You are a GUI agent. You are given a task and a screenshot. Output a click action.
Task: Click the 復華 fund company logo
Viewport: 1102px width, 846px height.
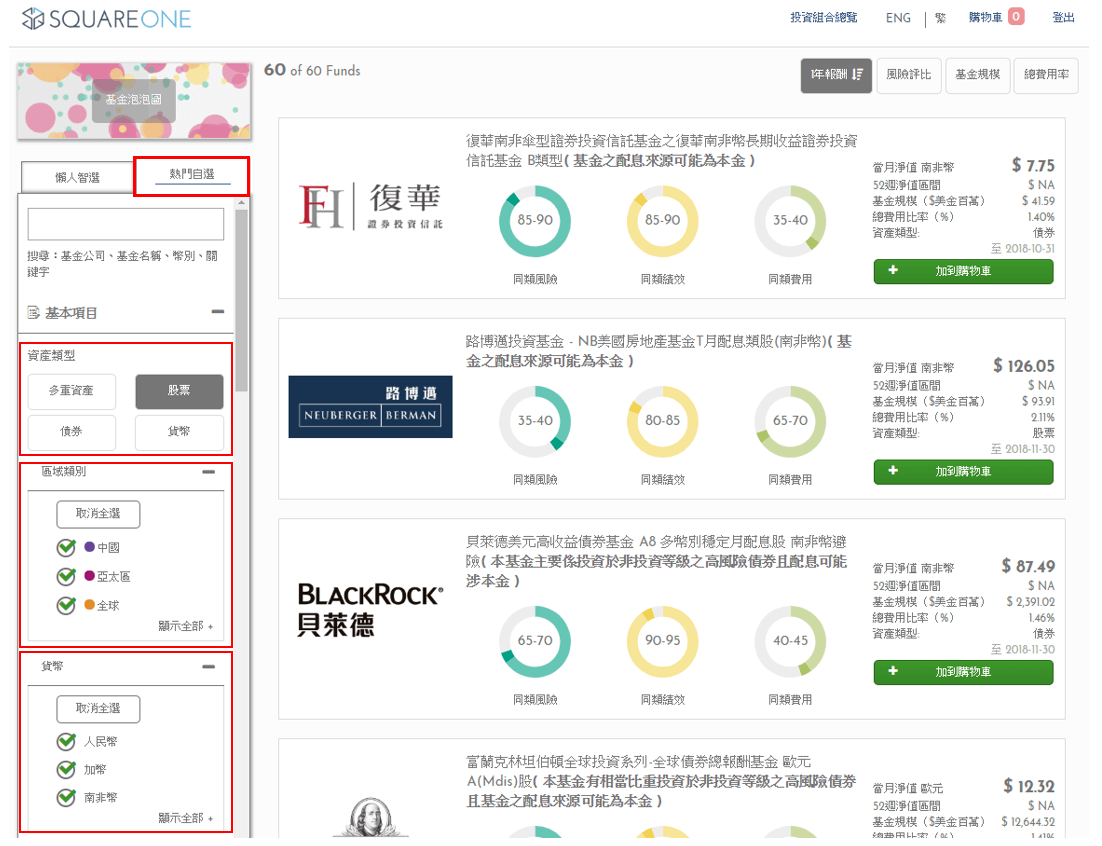(x=370, y=206)
